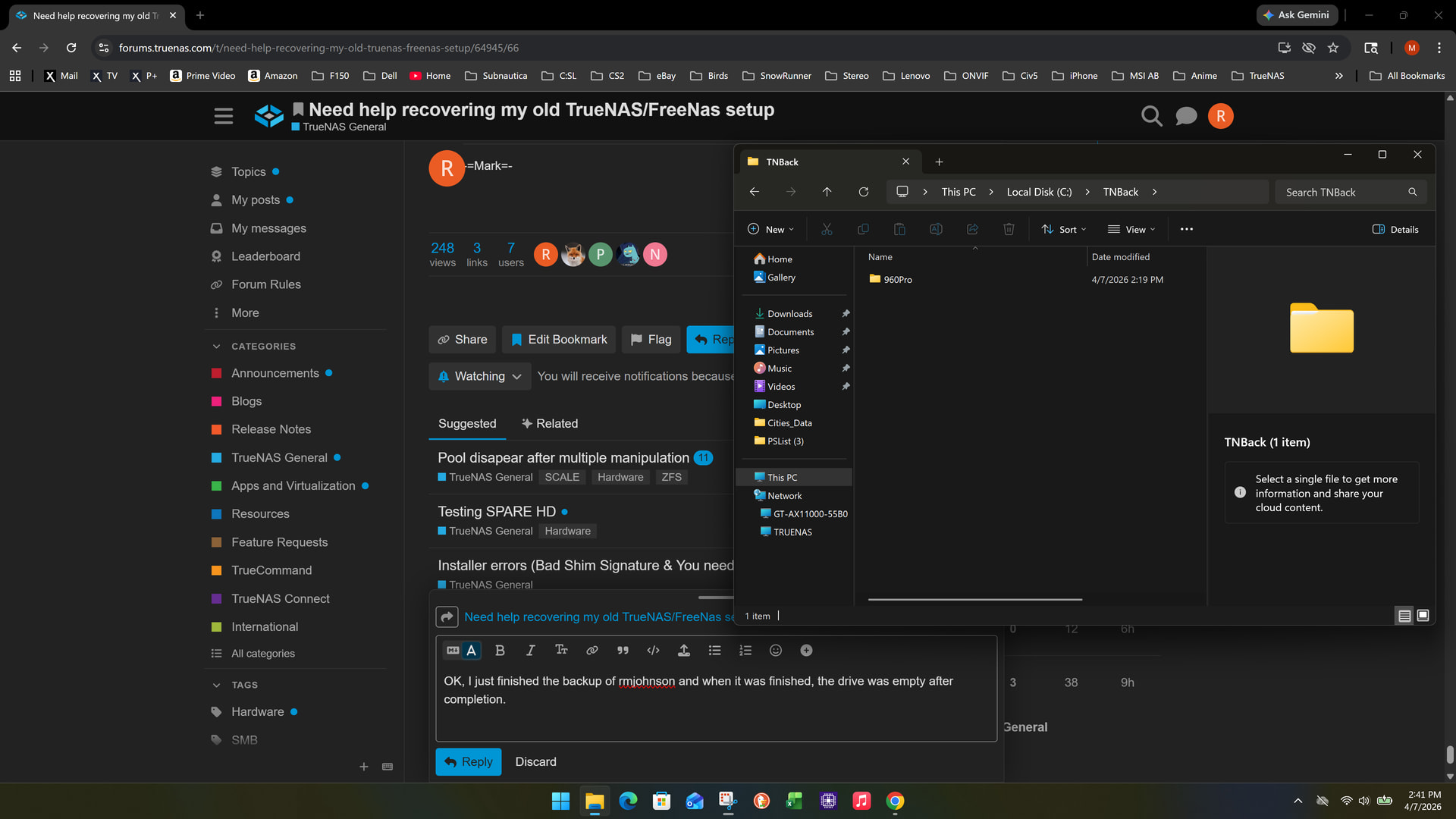Screen dimensions: 1456x819
Task: Toggle the Details pane in Explorer
Action: coord(1395,229)
